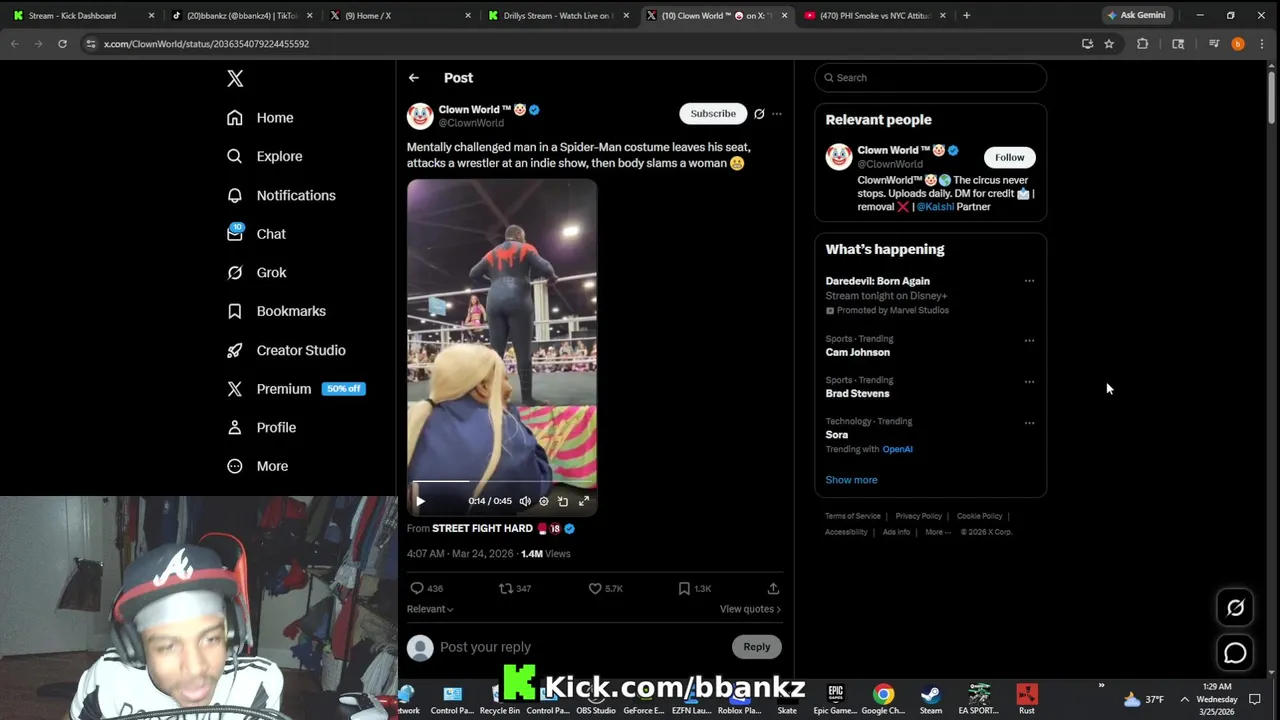Screen dimensions: 1280x720
Task: Go to Home in the sidebar
Action: pyautogui.click(x=260, y=118)
